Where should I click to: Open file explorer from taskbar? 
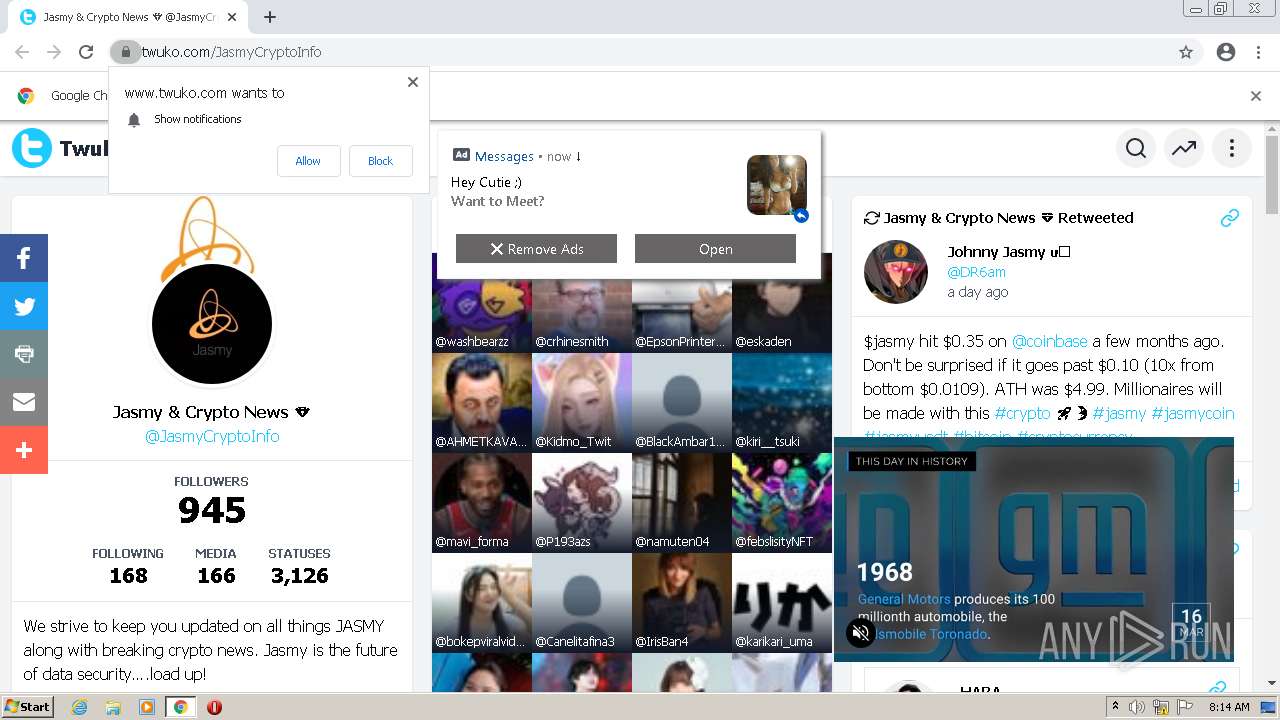(x=113, y=707)
